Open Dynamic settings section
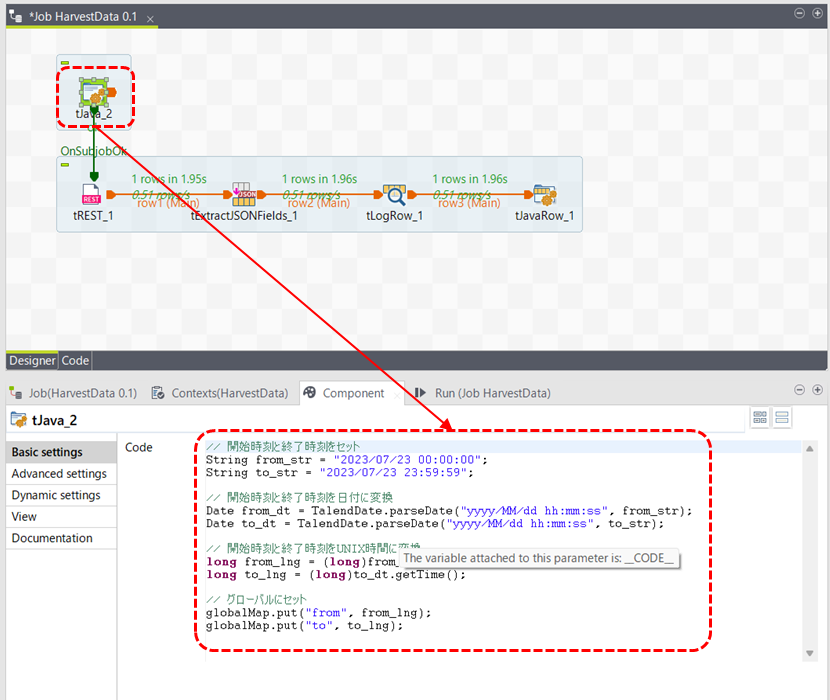The image size is (830, 700). (x=61, y=495)
